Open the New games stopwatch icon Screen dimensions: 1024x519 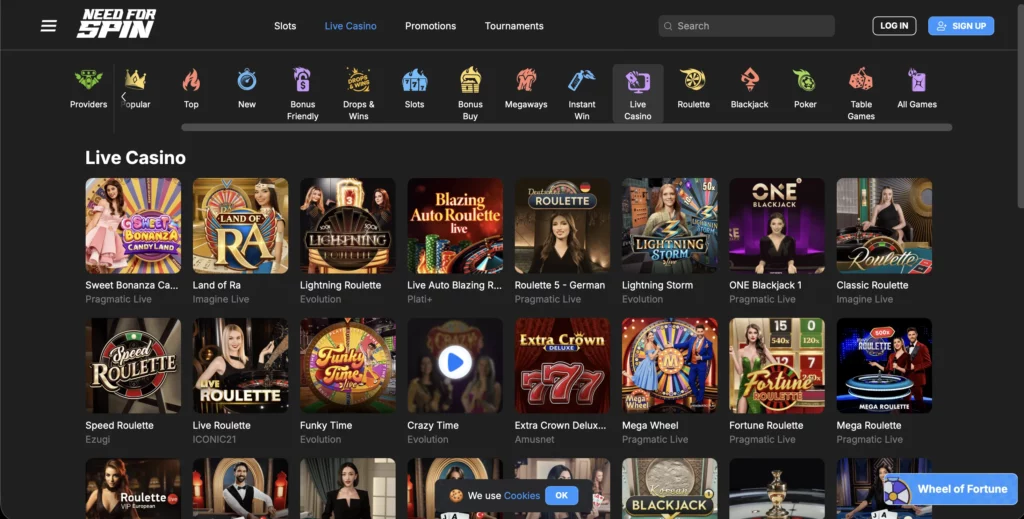247,80
